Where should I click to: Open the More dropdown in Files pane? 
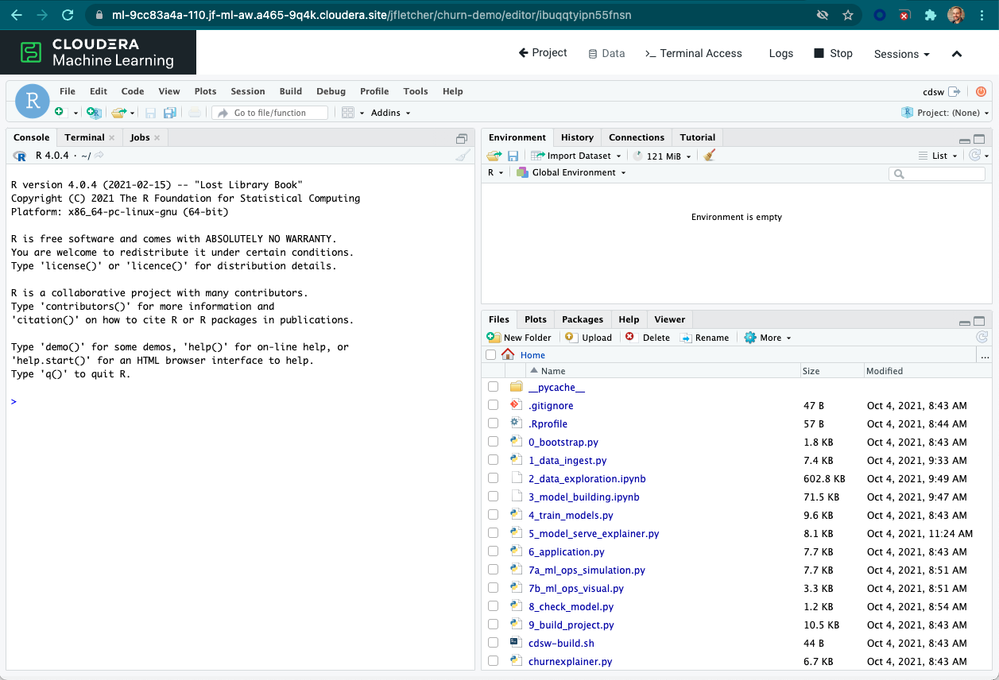pos(768,338)
